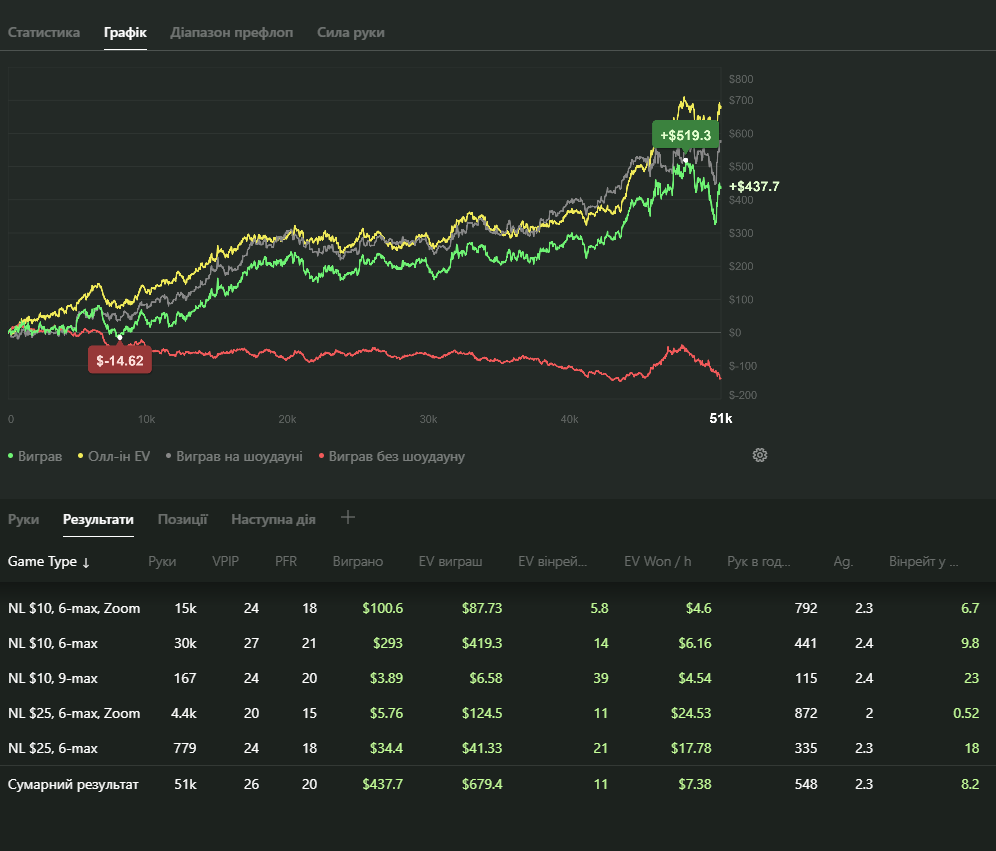The image size is (996, 851).
Task: Open the Позиції tab
Action: (x=183, y=519)
